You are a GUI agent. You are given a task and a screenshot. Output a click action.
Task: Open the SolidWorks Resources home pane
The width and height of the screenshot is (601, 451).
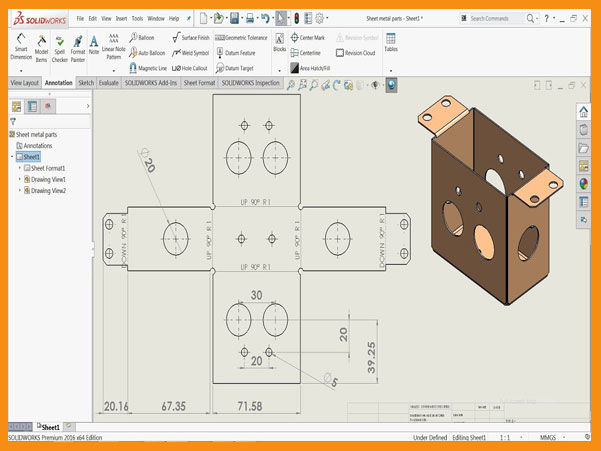click(x=583, y=112)
